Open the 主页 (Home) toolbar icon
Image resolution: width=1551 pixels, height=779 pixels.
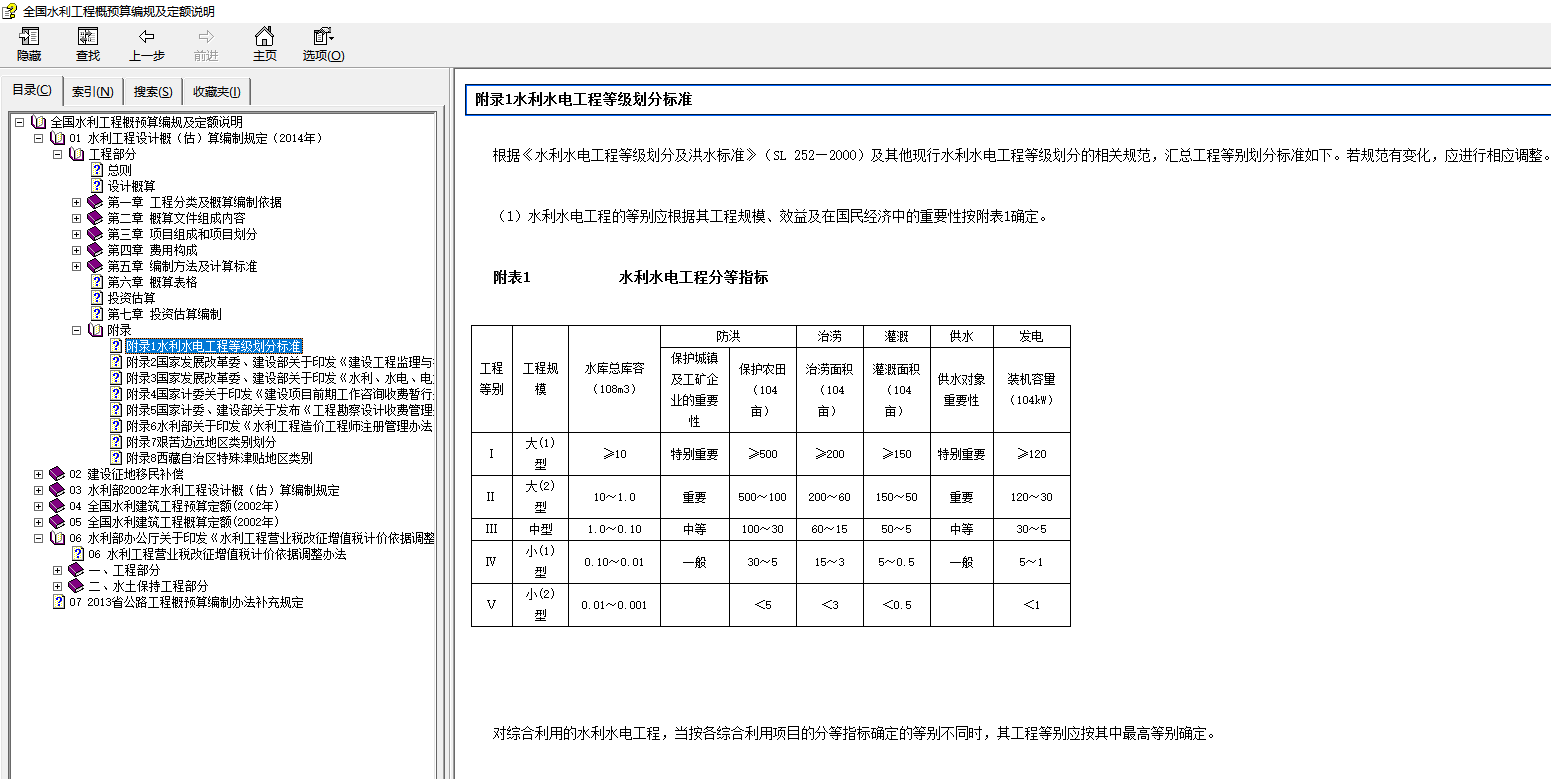(264, 45)
